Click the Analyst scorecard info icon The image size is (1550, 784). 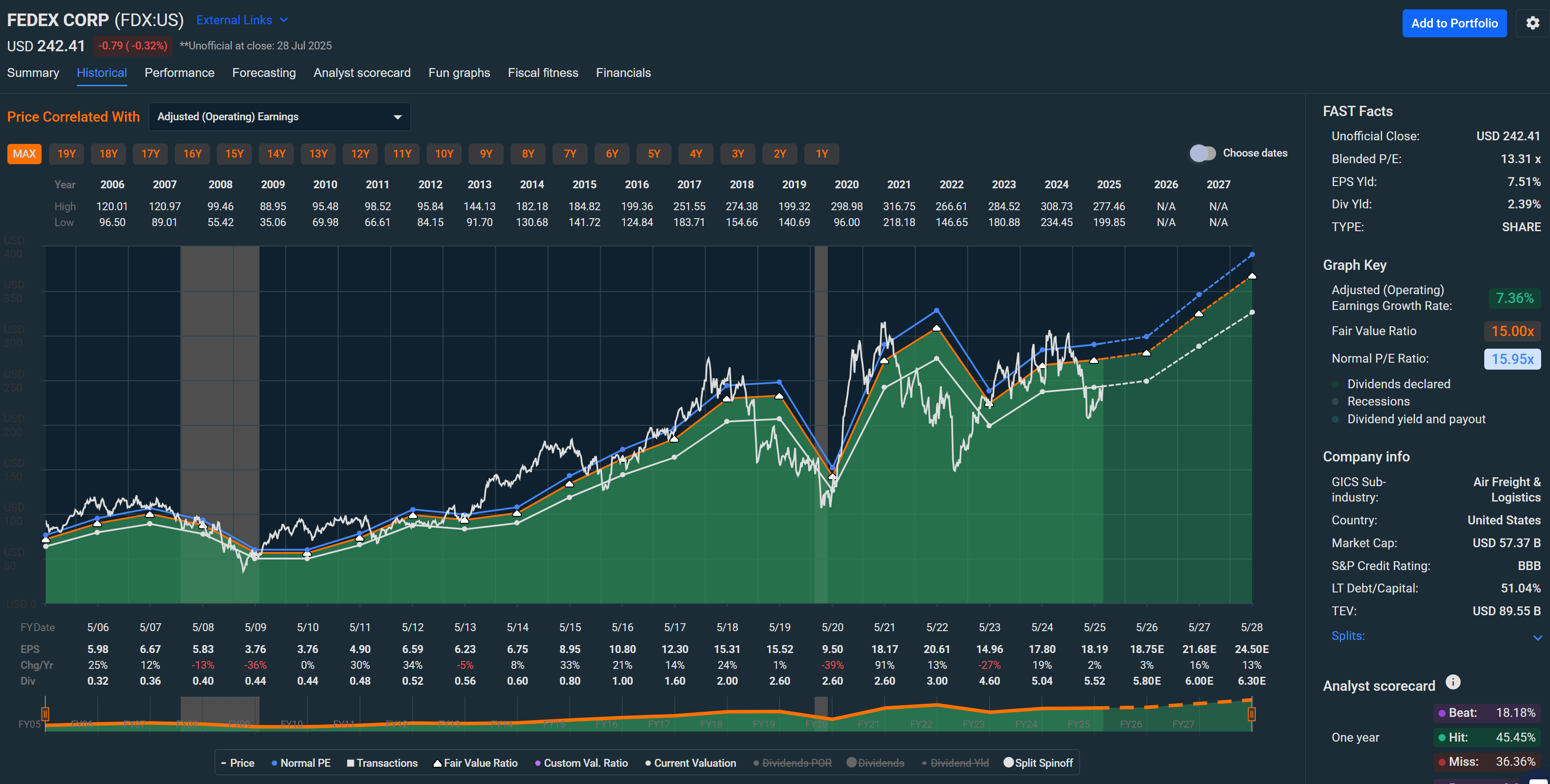pos(1454,682)
